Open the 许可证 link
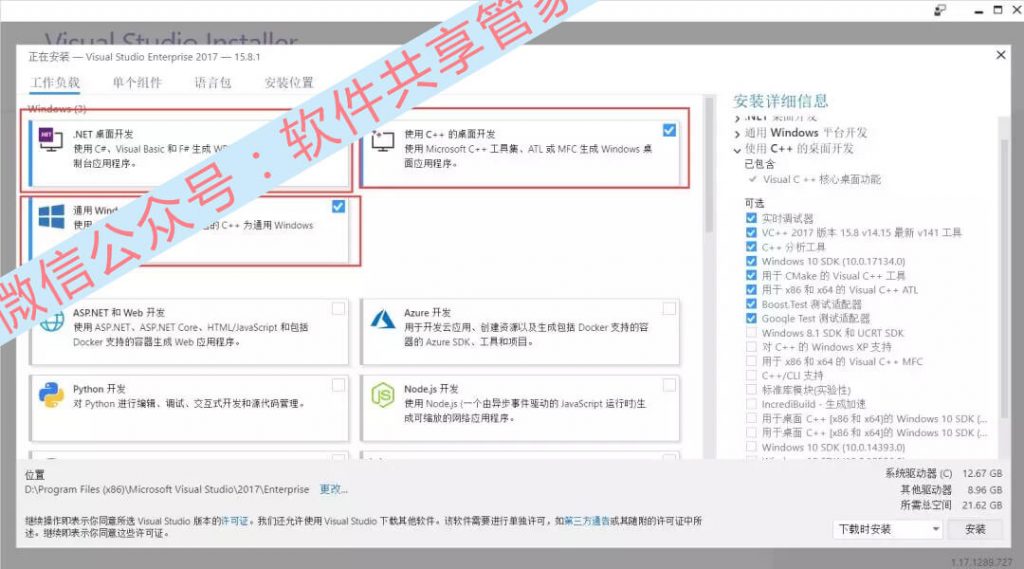The image size is (1024, 569). 235,521
